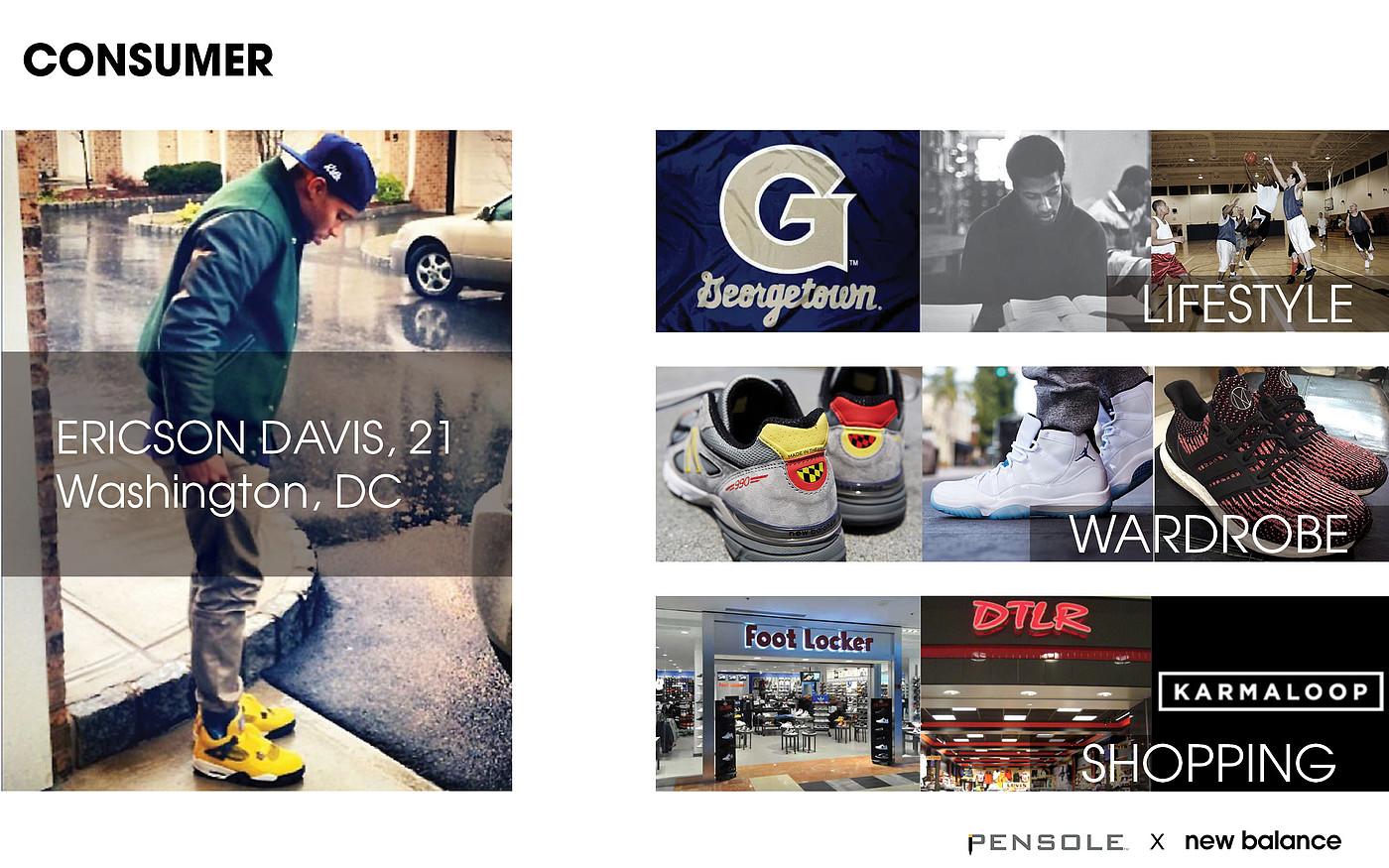
Task: Click the KARMALOOP logo box
Action: pyautogui.click(x=1270, y=691)
